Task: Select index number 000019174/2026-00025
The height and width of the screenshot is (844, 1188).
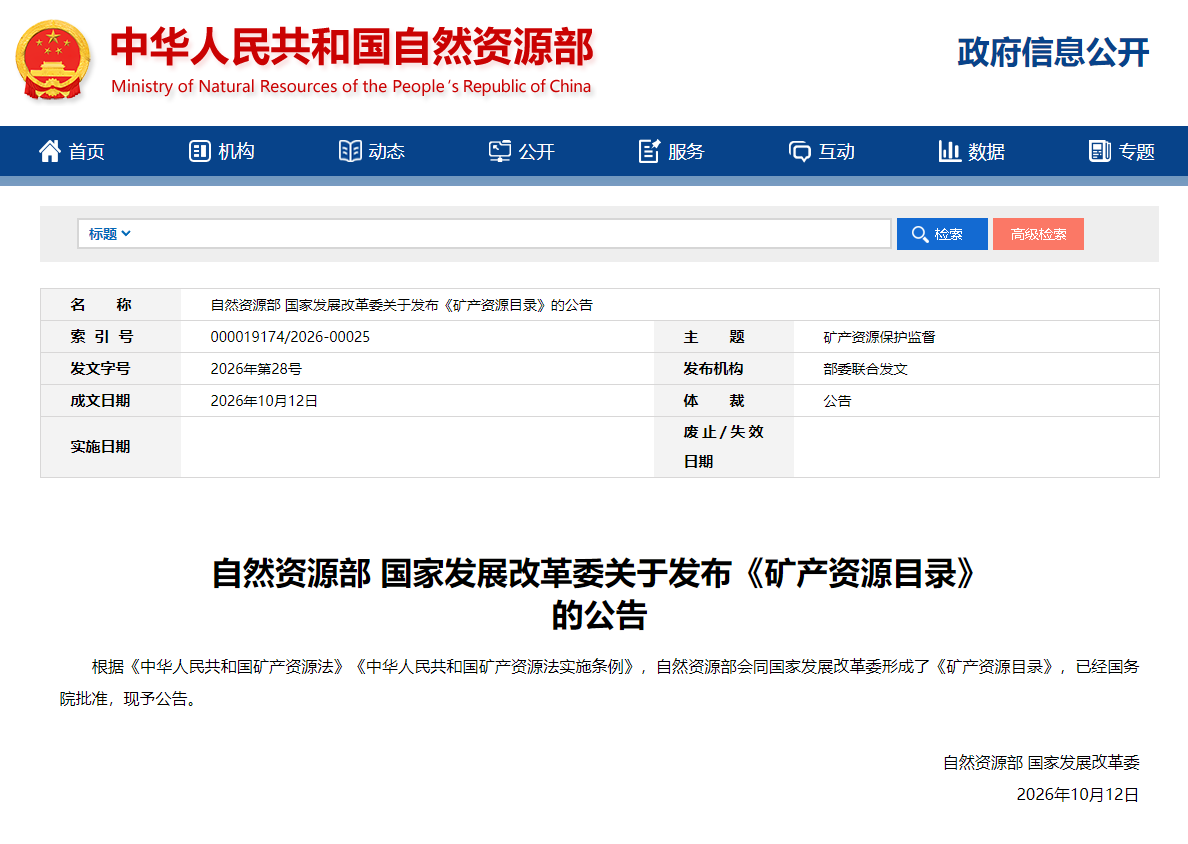Action: coord(290,337)
